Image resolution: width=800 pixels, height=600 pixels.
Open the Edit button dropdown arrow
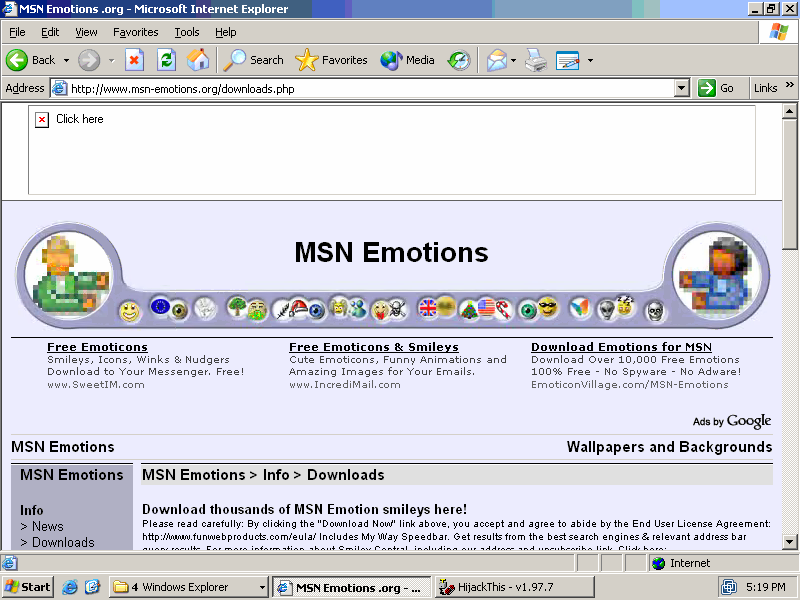tap(590, 60)
